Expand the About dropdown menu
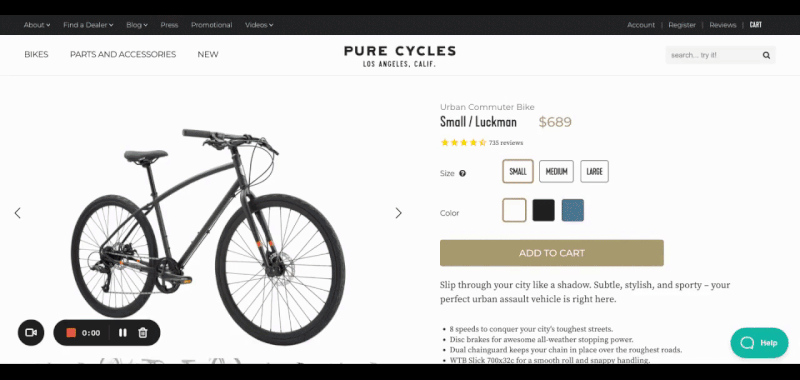This screenshot has width=800, height=380. click(37, 25)
